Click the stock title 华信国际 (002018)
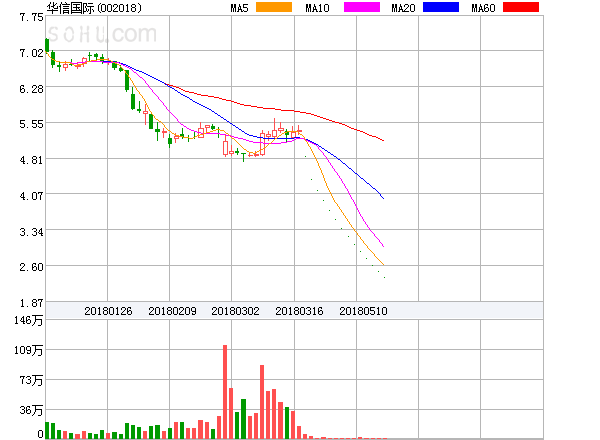 pyautogui.click(x=94, y=8)
